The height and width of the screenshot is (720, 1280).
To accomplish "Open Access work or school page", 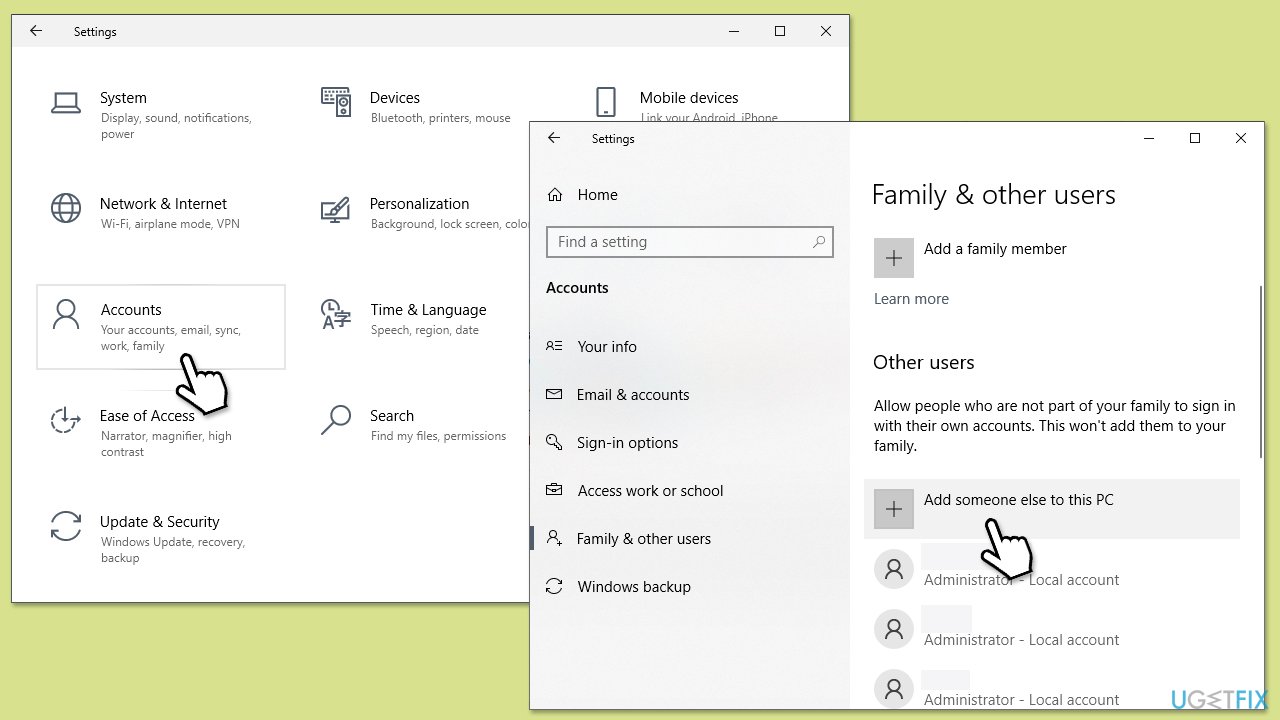I will (650, 490).
